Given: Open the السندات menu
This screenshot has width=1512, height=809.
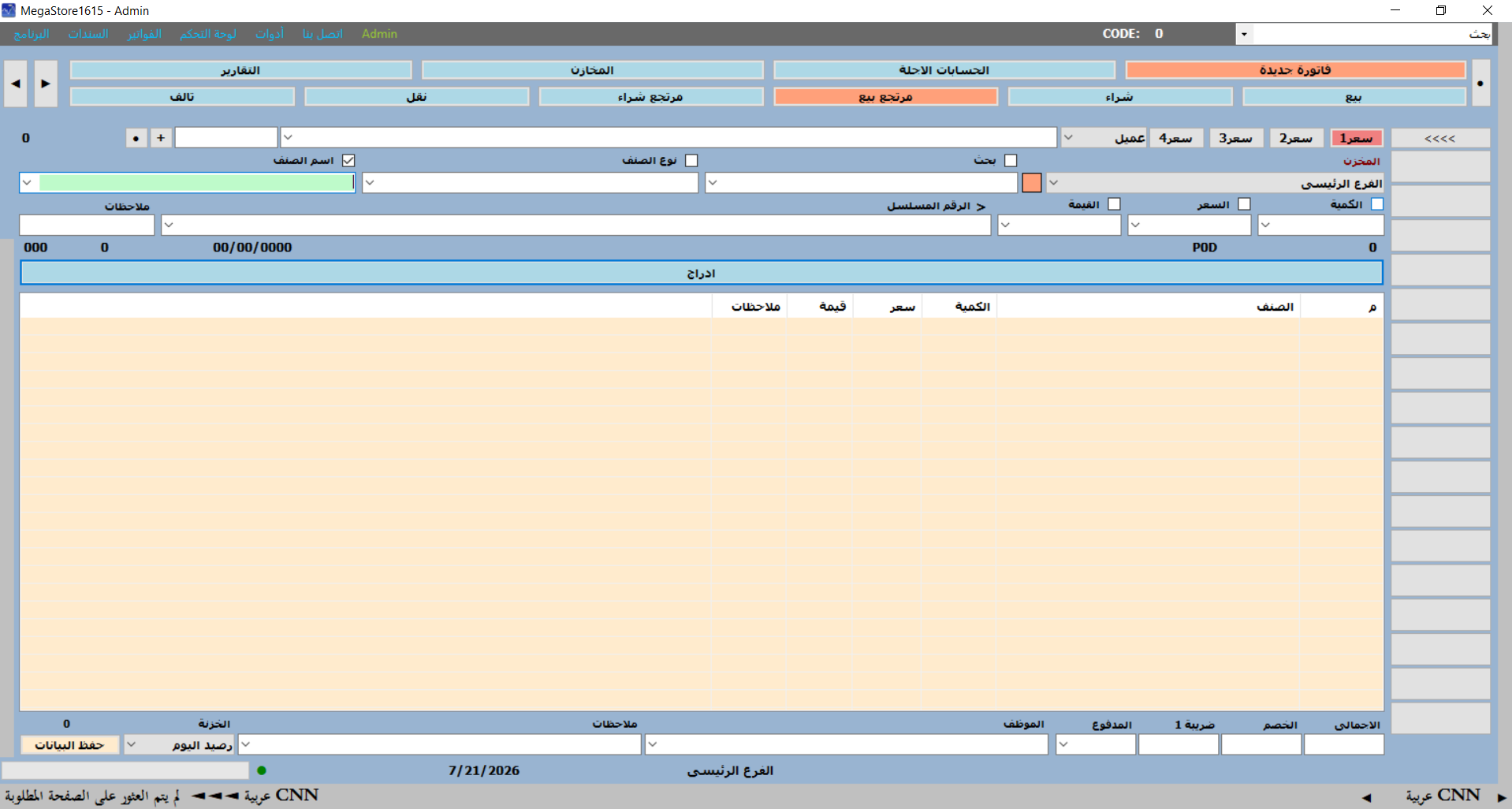Looking at the screenshot, I should tap(88, 34).
